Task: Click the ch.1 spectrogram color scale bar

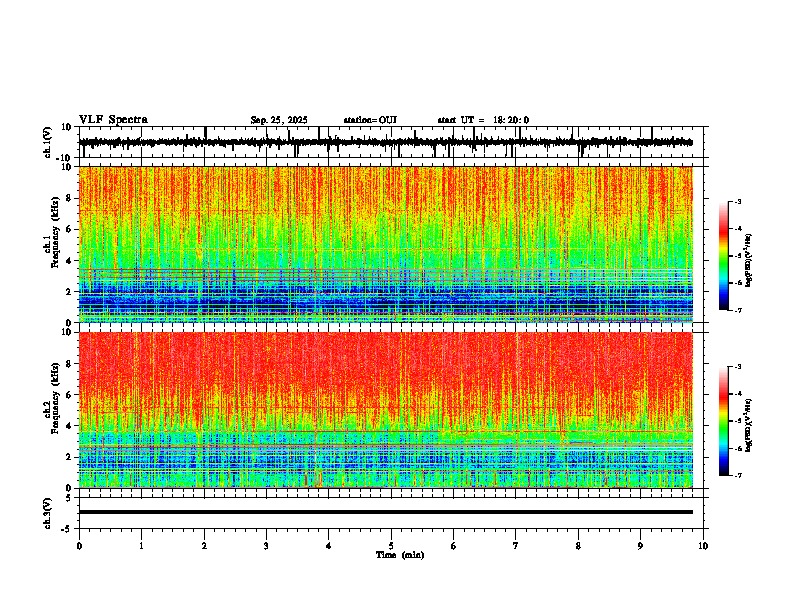Action: pyautogui.click(x=724, y=256)
